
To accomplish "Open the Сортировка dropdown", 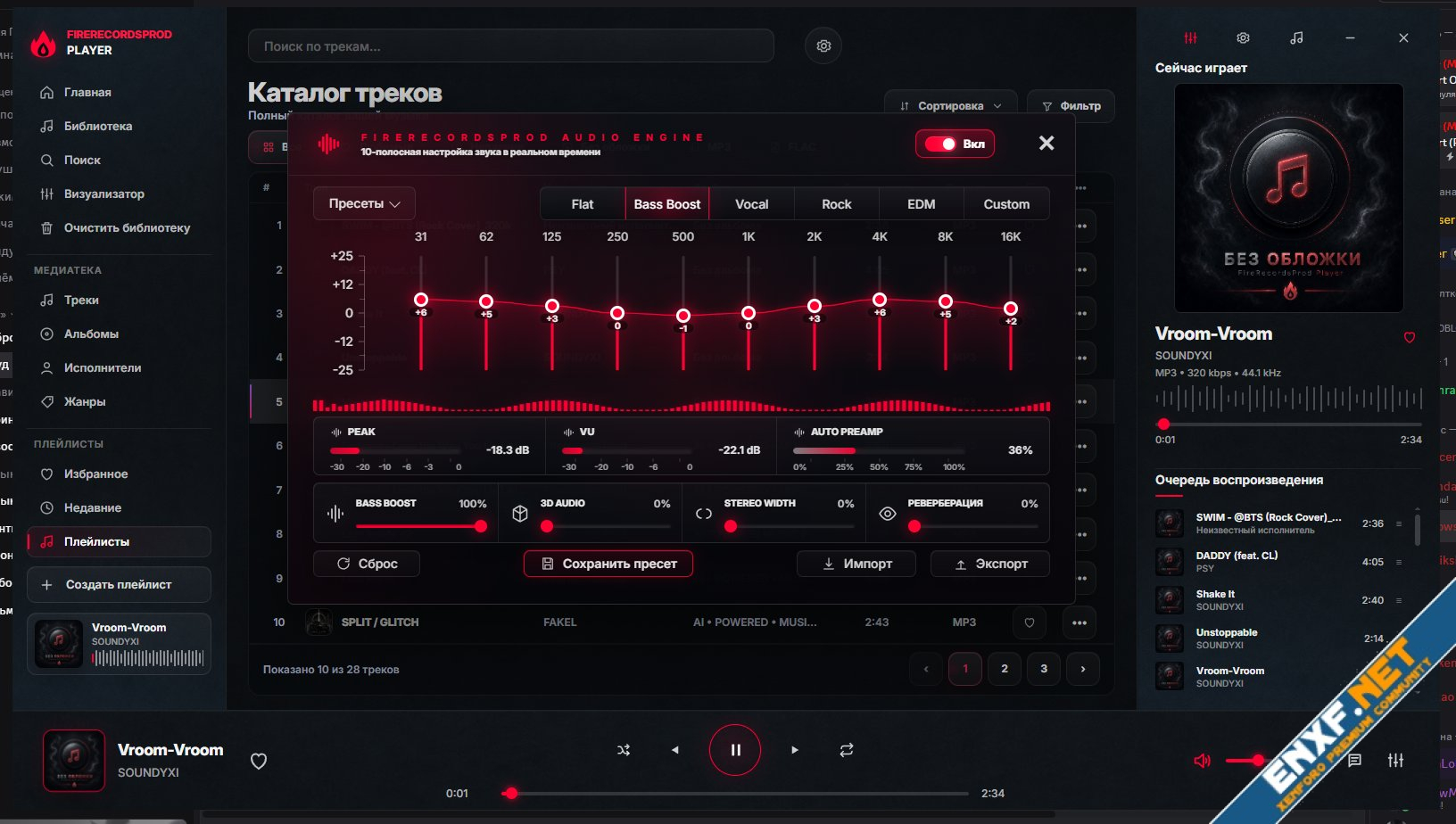I will click(x=951, y=105).
